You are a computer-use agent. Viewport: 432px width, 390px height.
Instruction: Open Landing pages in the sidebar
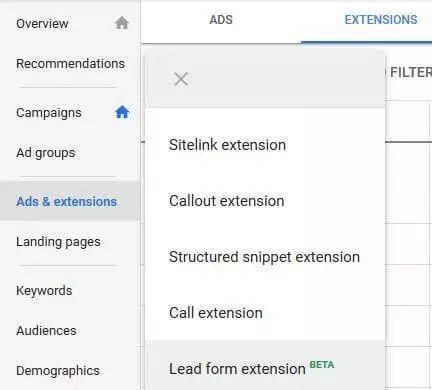click(58, 242)
